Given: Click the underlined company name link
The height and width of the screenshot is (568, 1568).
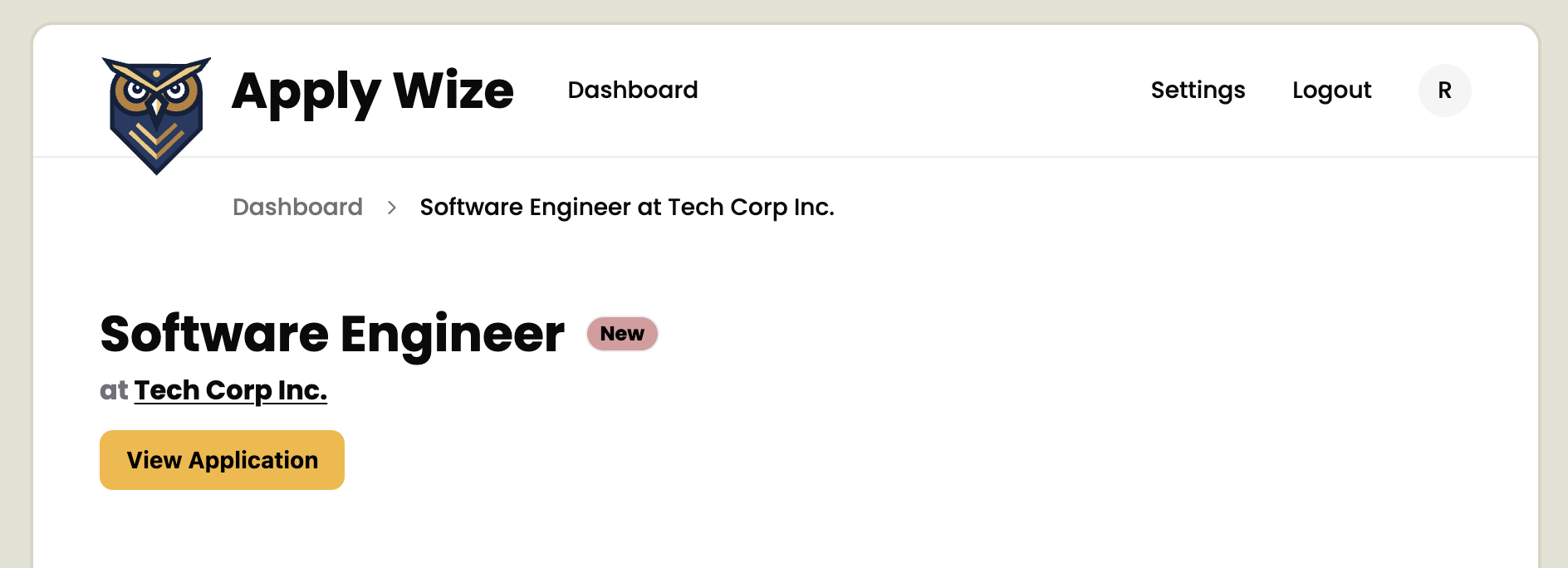Looking at the screenshot, I should pyautogui.click(x=231, y=389).
